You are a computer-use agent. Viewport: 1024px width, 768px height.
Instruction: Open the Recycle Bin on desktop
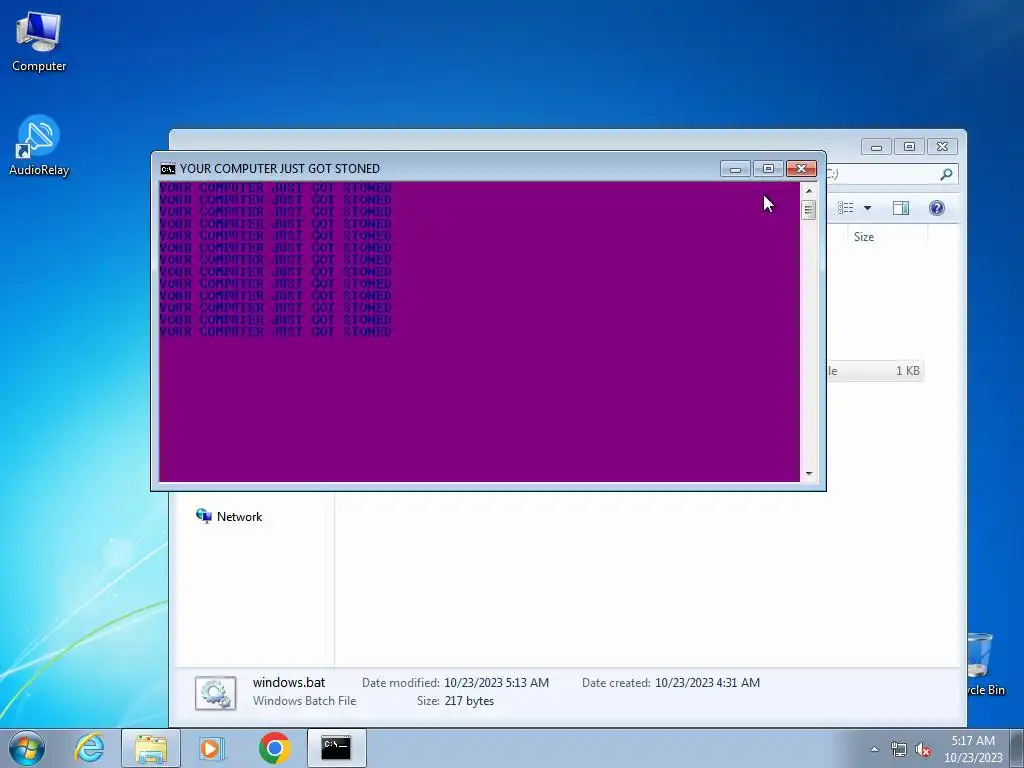tap(983, 663)
